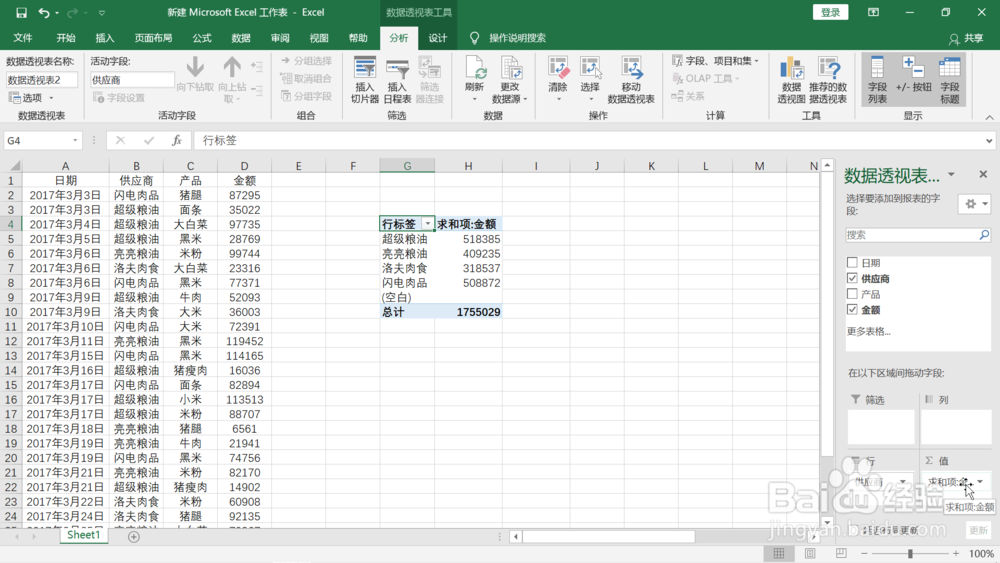Open recommended pivot tables (推荐的数据透视表)
Image resolution: width=1000 pixels, height=563 pixels.
coord(828,80)
